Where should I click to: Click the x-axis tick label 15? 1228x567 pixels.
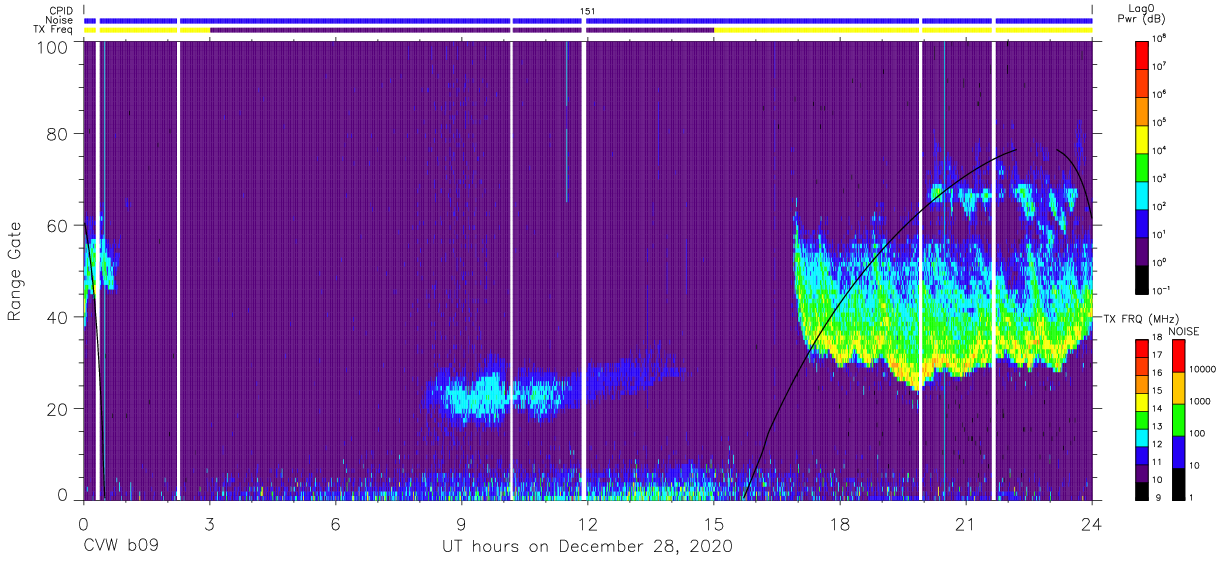pyautogui.click(x=713, y=525)
